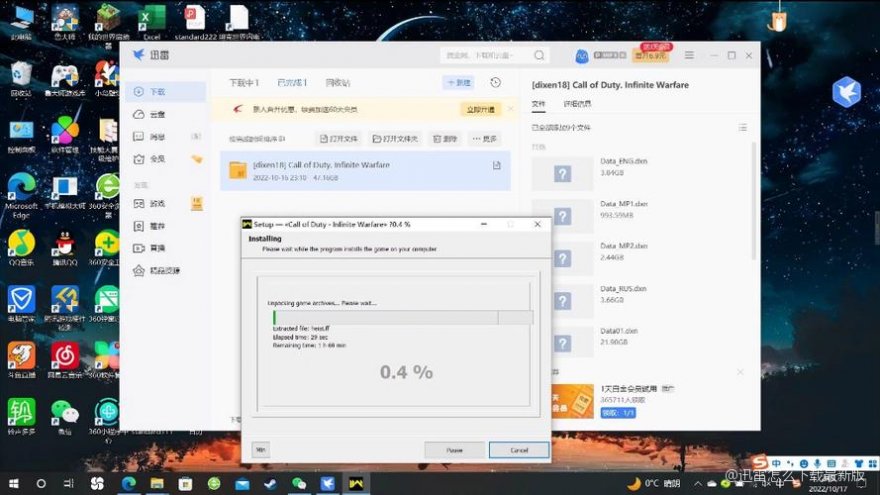Open the download history clock icon
The height and width of the screenshot is (495, 880).
pyautogui.click(x=495, y=82)
